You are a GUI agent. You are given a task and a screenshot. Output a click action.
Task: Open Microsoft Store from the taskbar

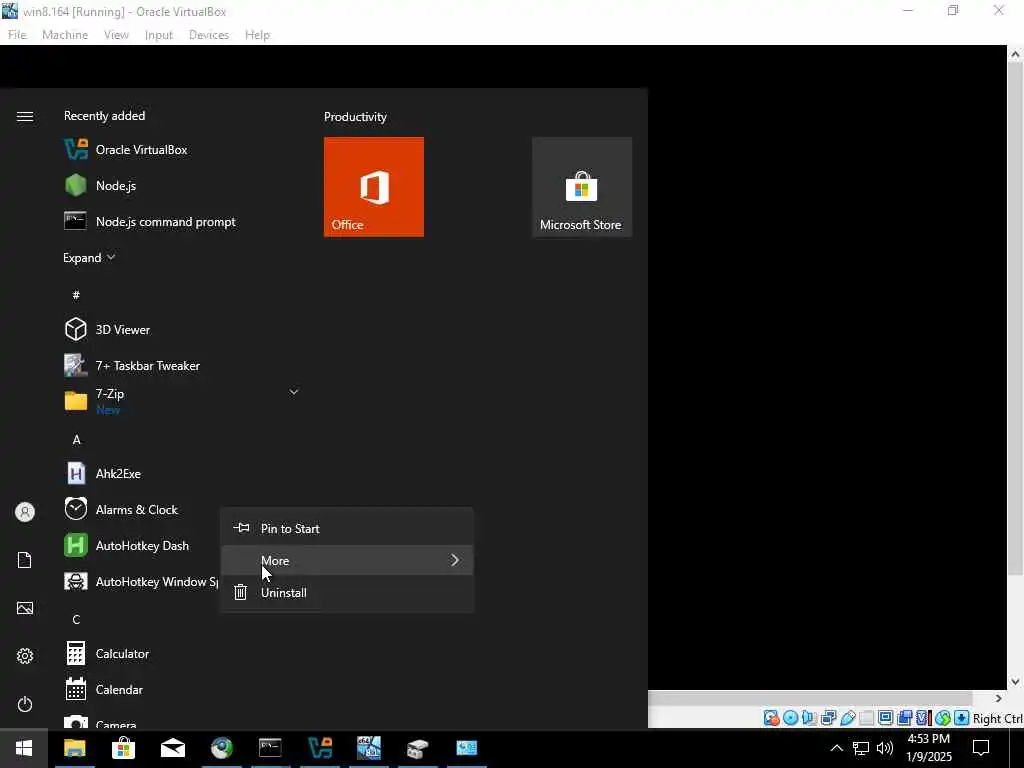pyautogui.click(x=123, y=748)
